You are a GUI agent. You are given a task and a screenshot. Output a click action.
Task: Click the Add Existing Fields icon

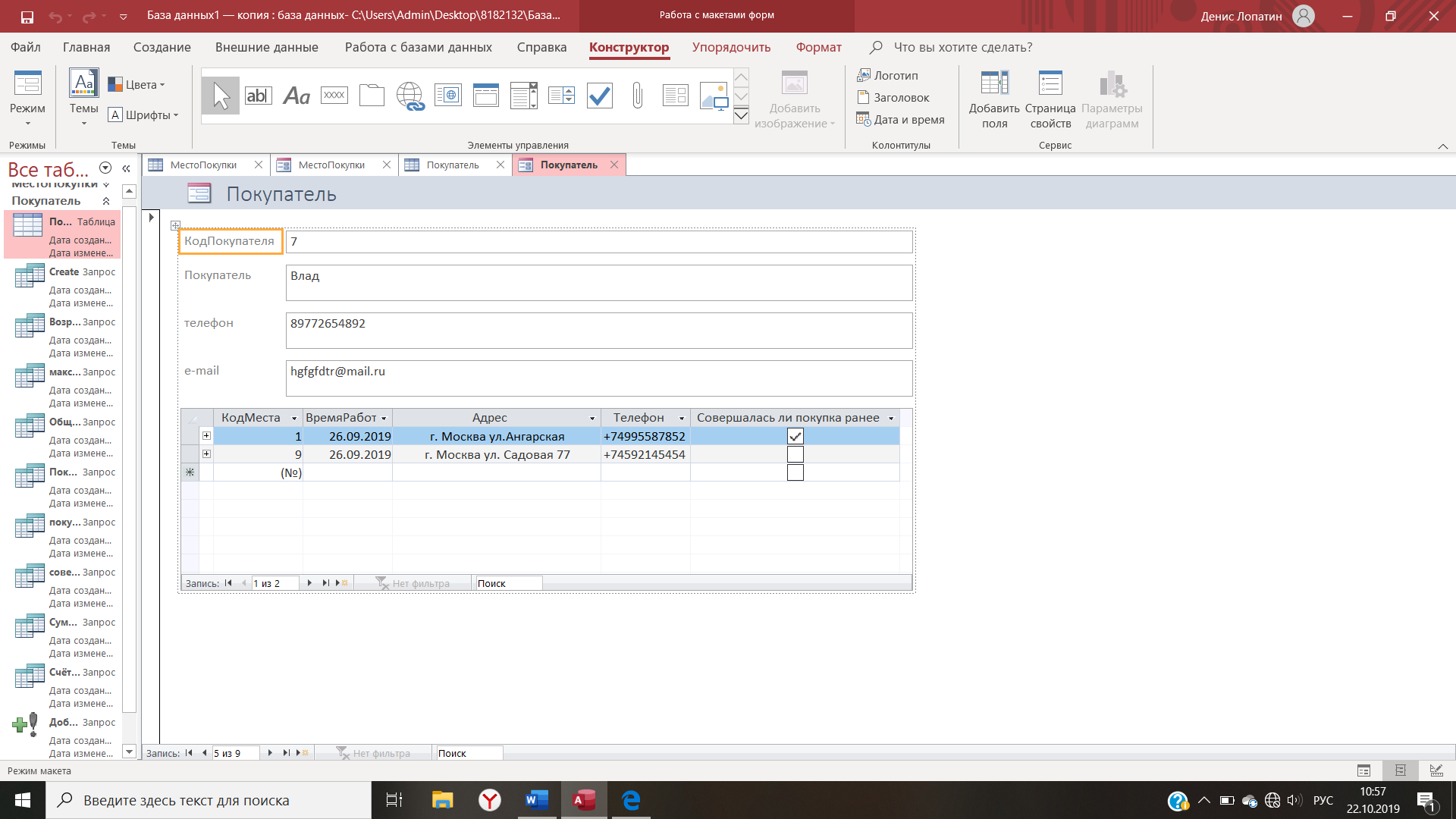[x=993, y=83]
